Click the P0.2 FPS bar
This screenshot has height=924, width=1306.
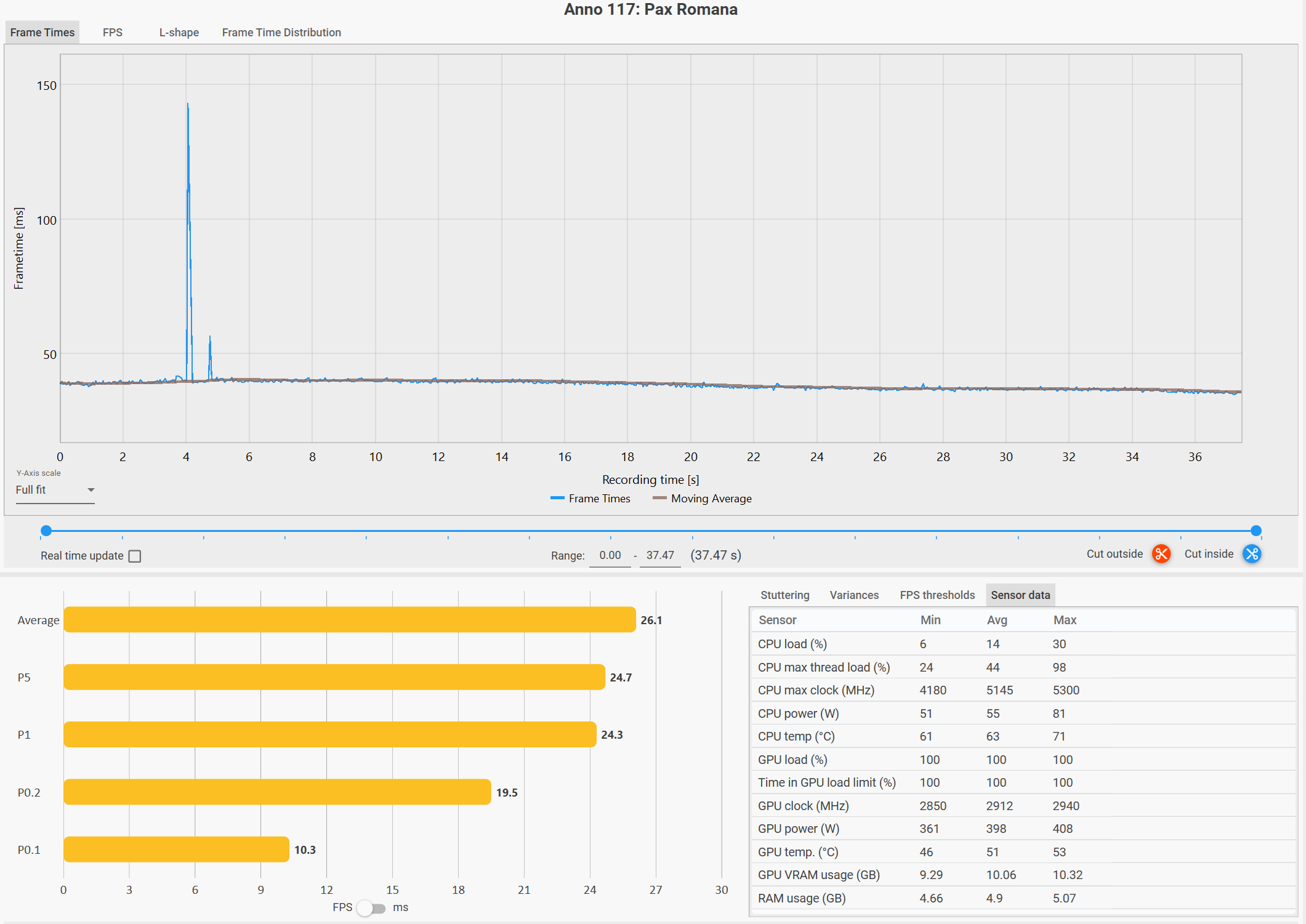pyautogui.click(x=278, y=792)
